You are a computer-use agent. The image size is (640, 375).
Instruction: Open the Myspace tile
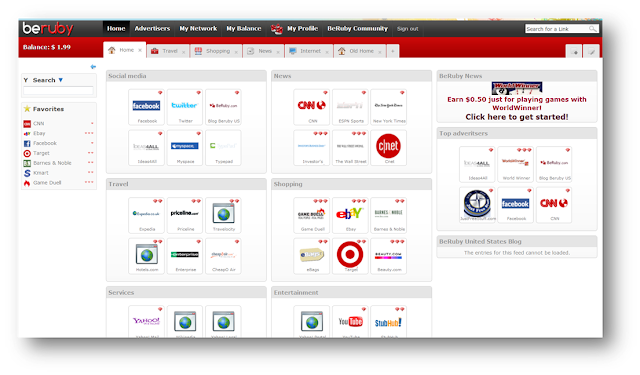click(185, 148)
